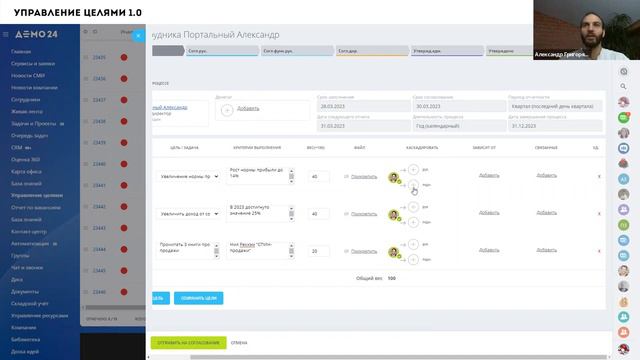640x360 pixels.
Task: Click cascade plus labeled рук in Увеличение нормы row
Action: point(413,169)
